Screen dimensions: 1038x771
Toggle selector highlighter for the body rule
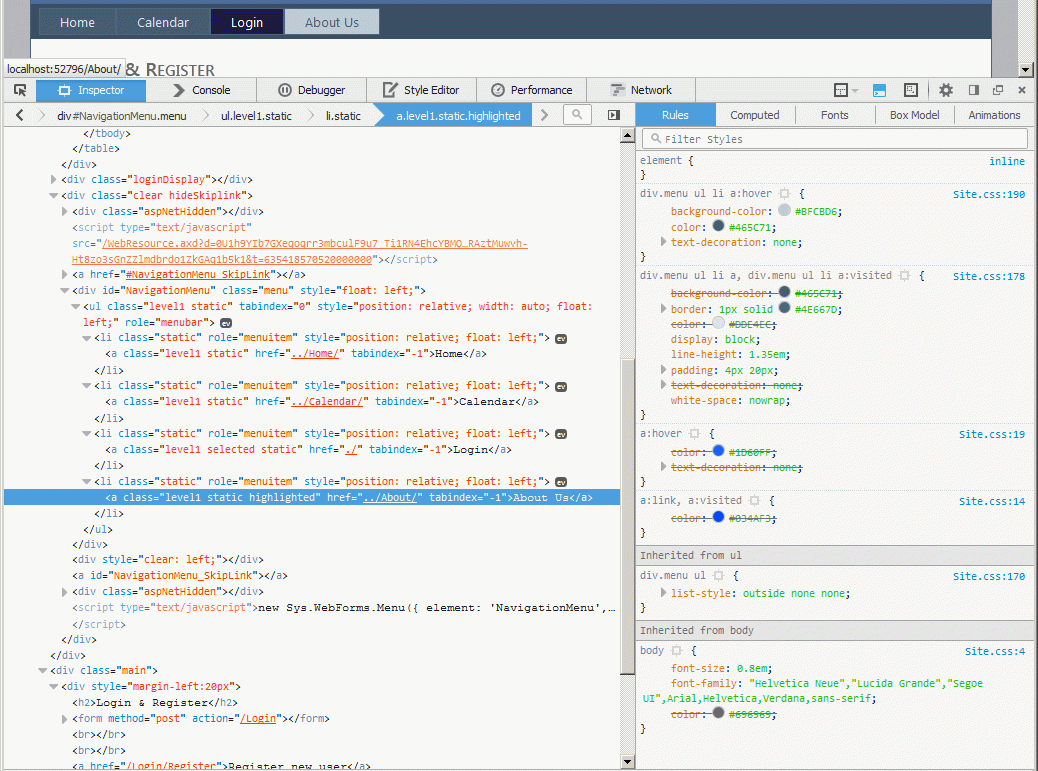point(676,651)
